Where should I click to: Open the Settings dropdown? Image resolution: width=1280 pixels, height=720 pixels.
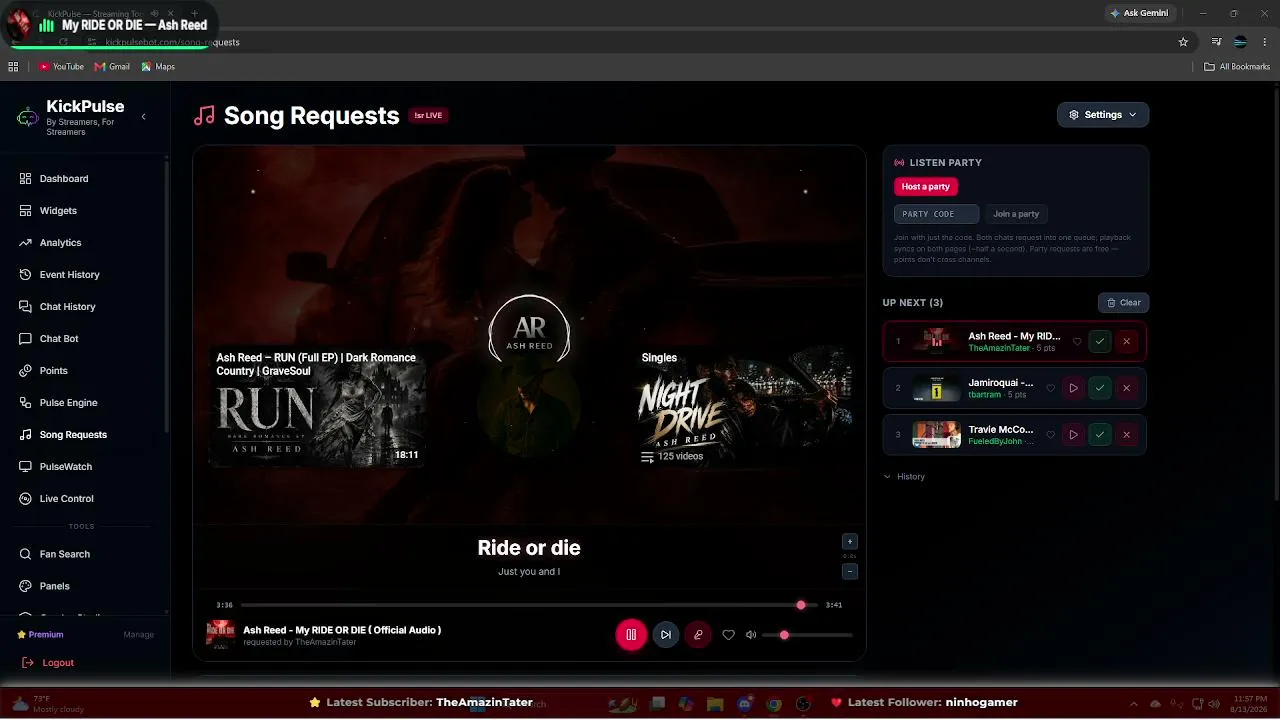pyautogui.click(x=1103, y=115)
